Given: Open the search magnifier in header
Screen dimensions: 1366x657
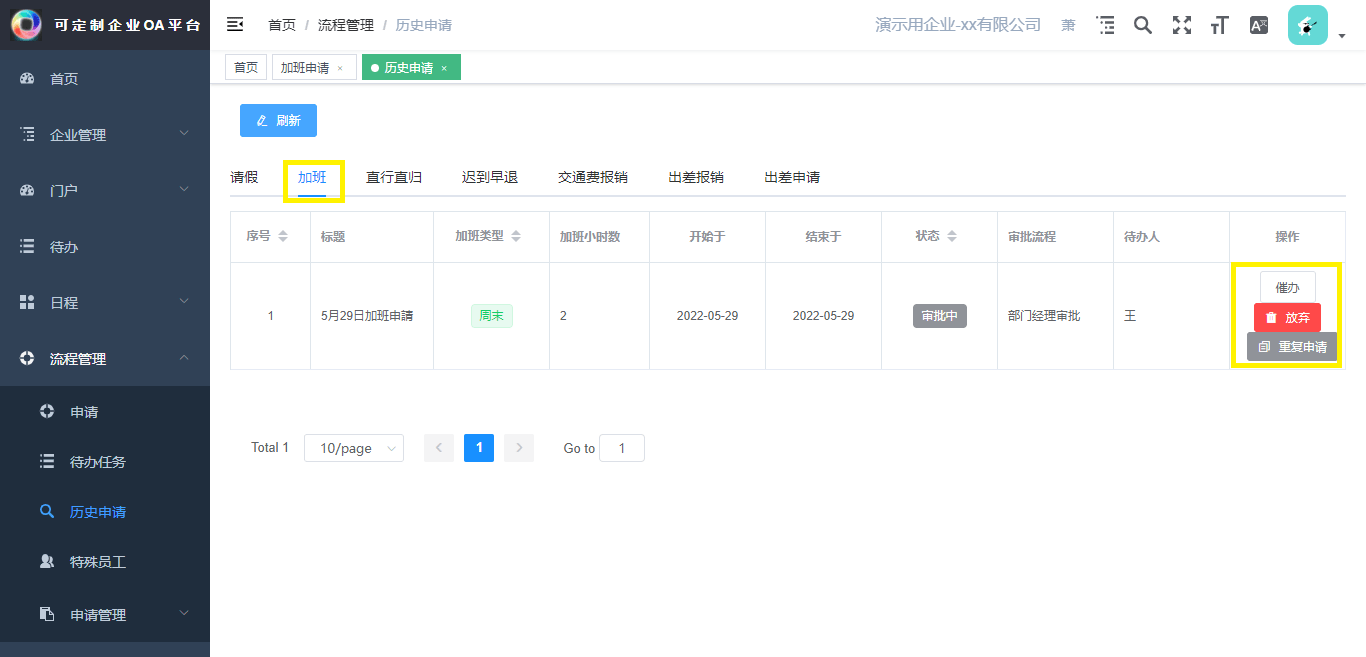Looking at the screenshot, I should tap(1143, 25).
